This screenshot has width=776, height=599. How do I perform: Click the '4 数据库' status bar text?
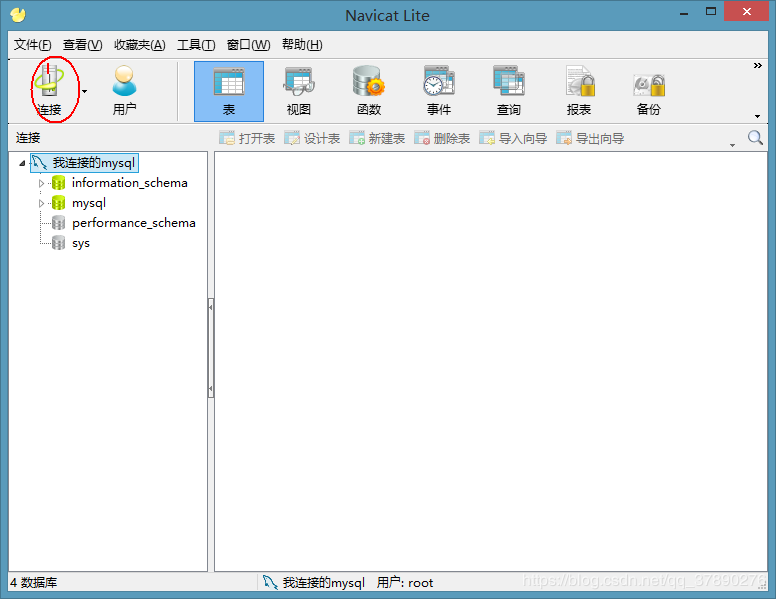tap(34, 583)
